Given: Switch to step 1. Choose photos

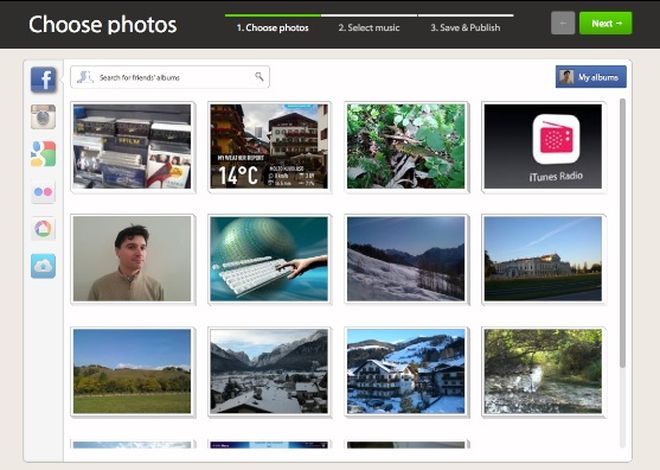Looking at the screenshot, I should point(272,28).
